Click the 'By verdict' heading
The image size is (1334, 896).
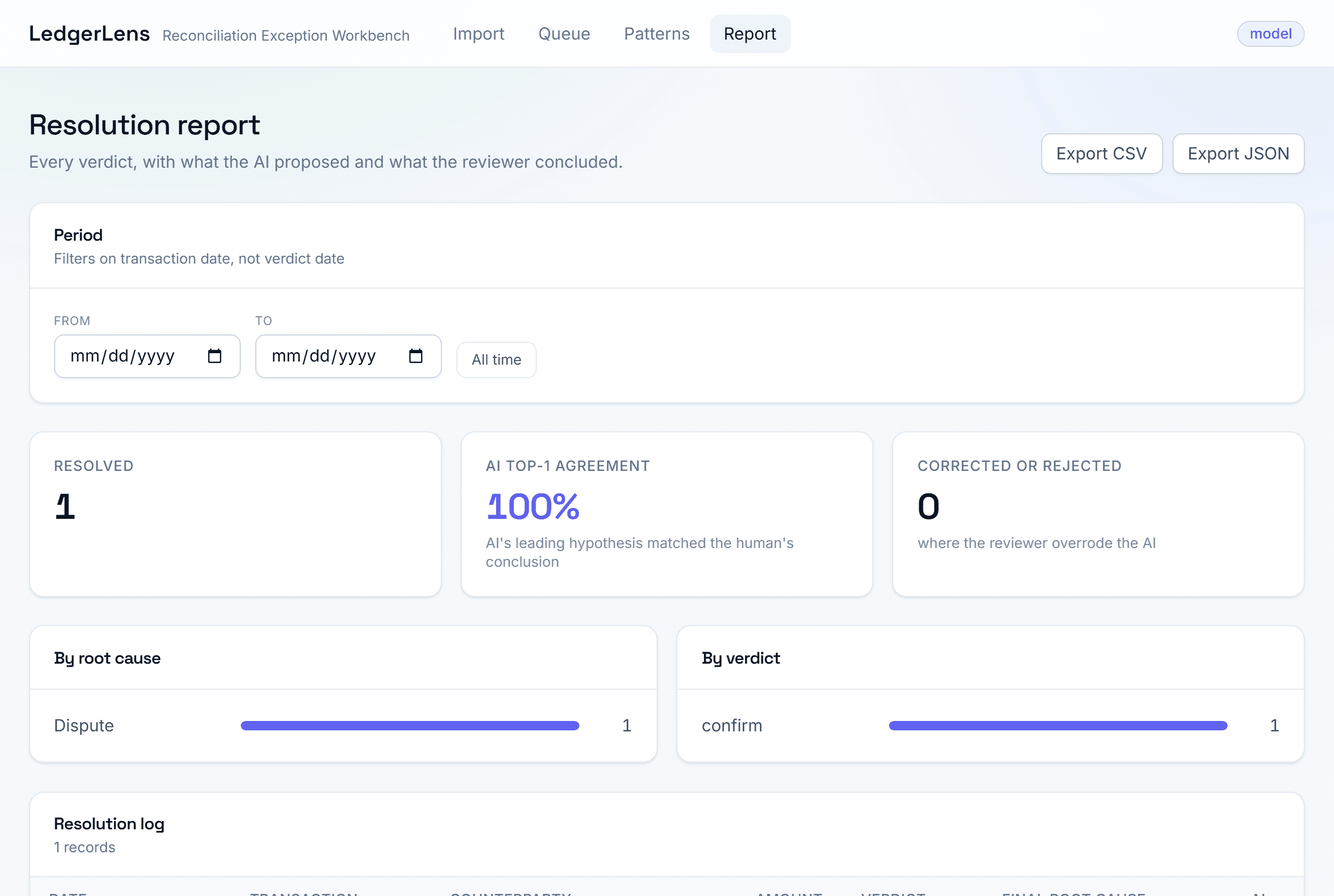740,658
